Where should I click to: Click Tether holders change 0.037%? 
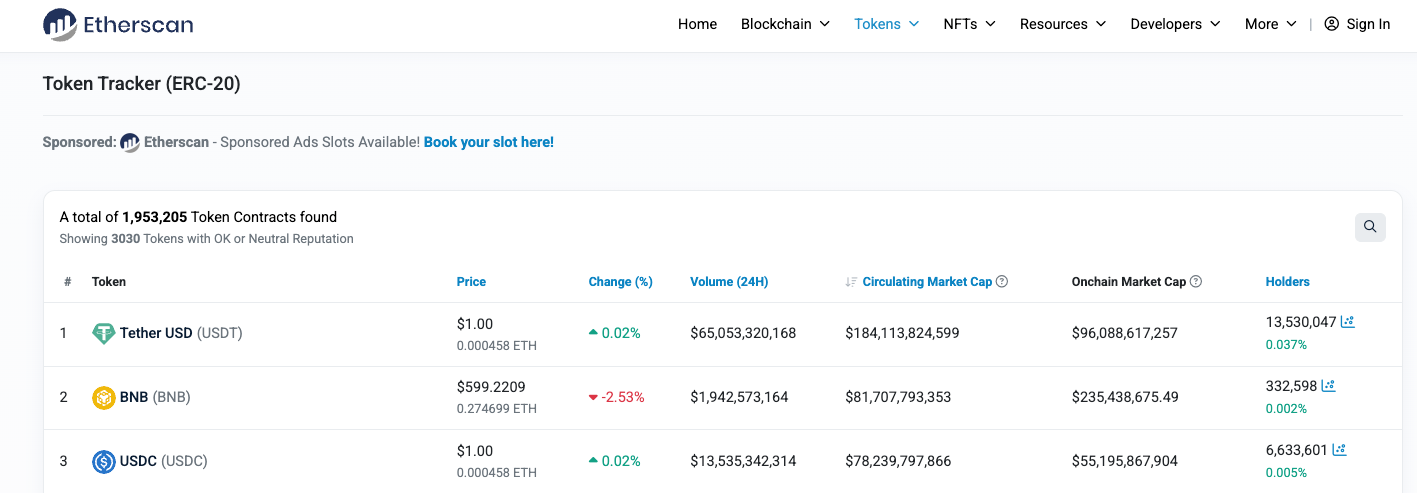coord(1286,345)
